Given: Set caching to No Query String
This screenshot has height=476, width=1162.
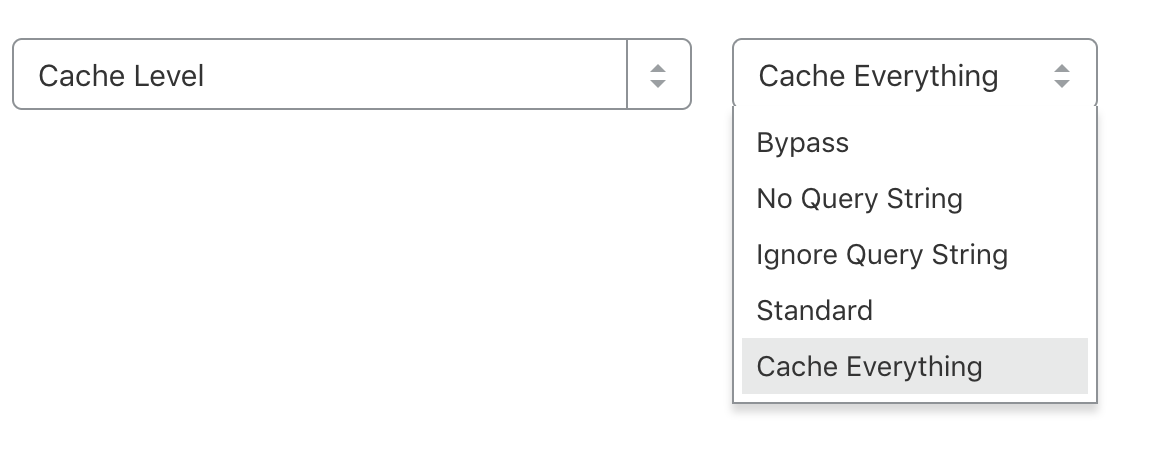Looking at the screenshot, I should pyautogui.click(x=859, y=199).
